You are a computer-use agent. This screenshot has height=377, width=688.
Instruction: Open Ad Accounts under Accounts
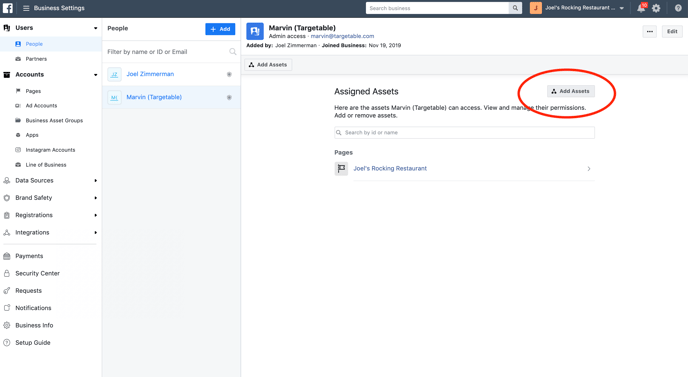(x=41, y=106)
